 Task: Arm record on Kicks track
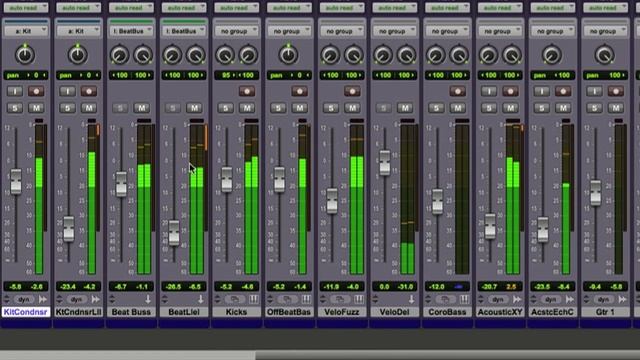pyautogui.click(x=247, y=91)
